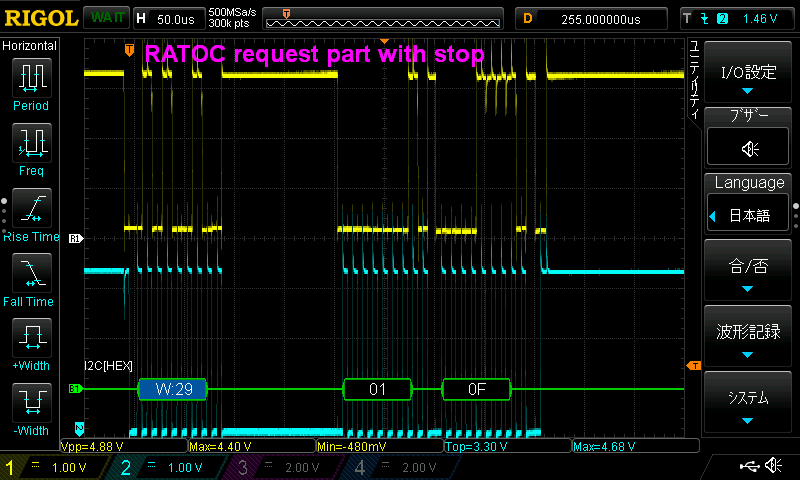Open the I/O設定 menu
The image size is (800, 480).
[748, 73]
